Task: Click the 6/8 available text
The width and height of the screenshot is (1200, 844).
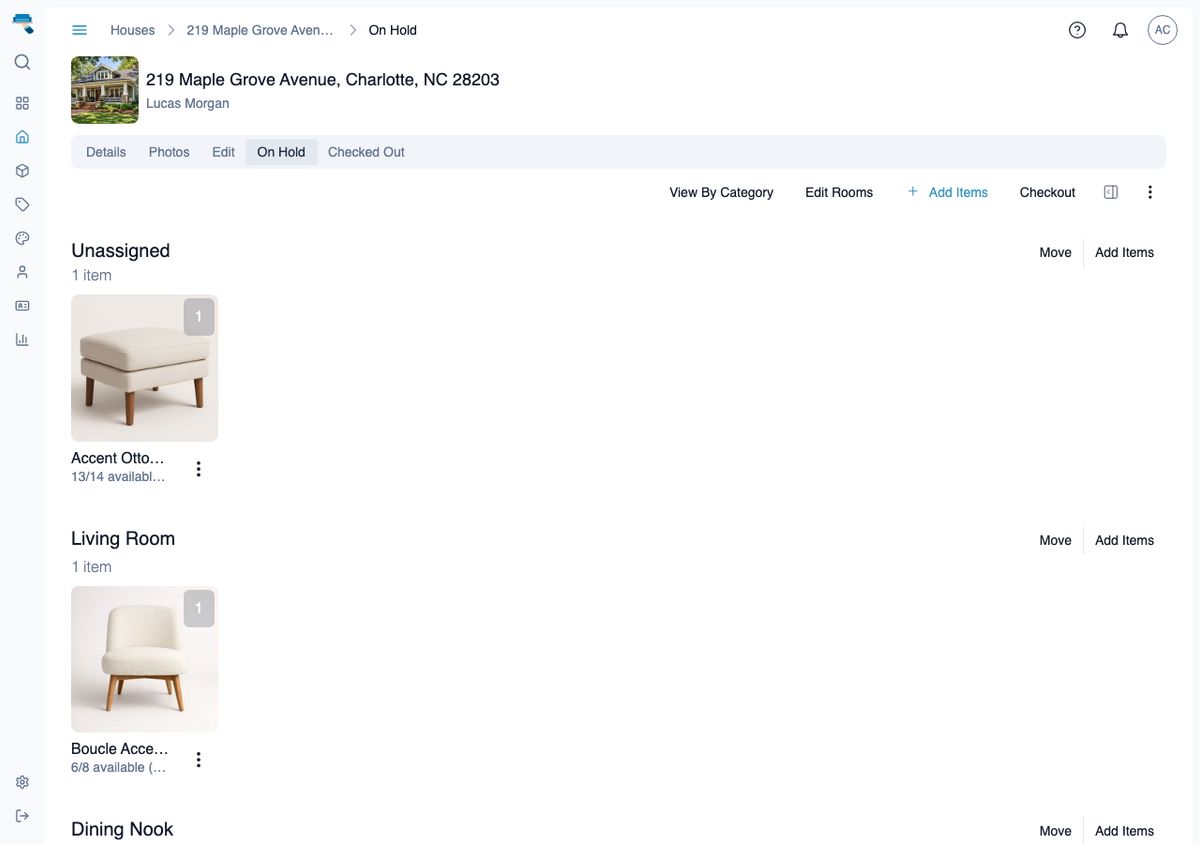Action: pyautogui.click(x=118, y=768)
